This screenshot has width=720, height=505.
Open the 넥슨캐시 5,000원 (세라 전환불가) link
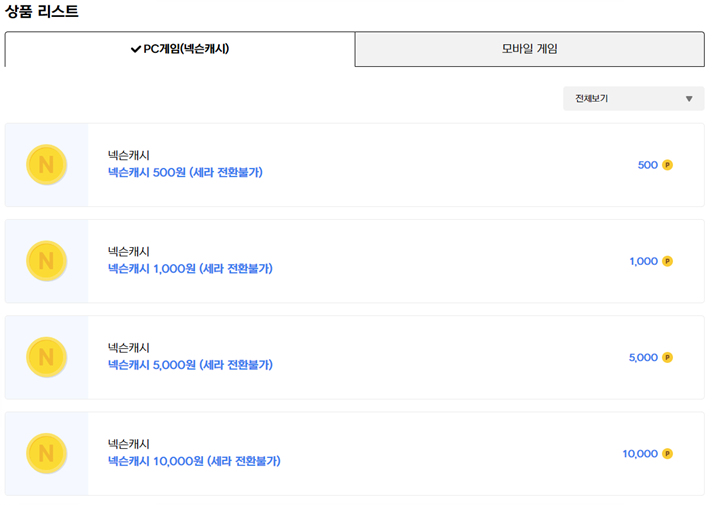pyautogui.click(x=190, y=364)
